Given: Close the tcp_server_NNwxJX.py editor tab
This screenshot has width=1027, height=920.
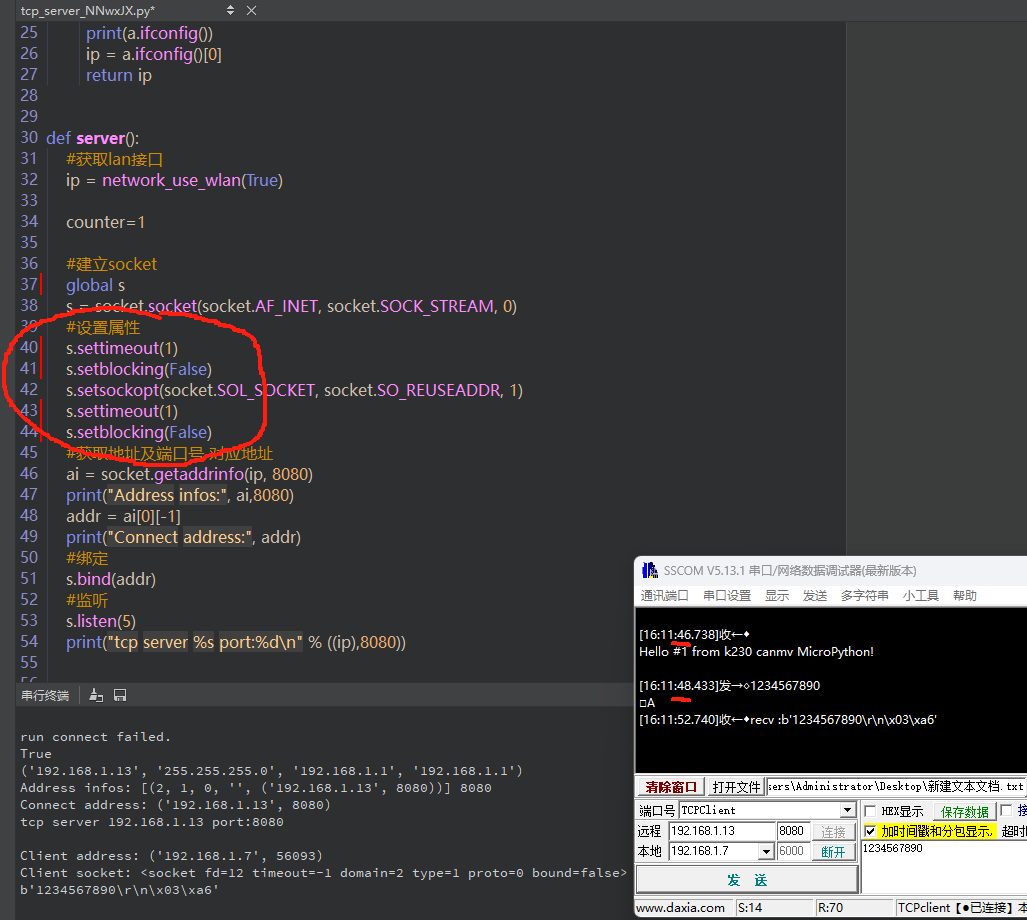Looking at the screenshot, I should point(250,11).
